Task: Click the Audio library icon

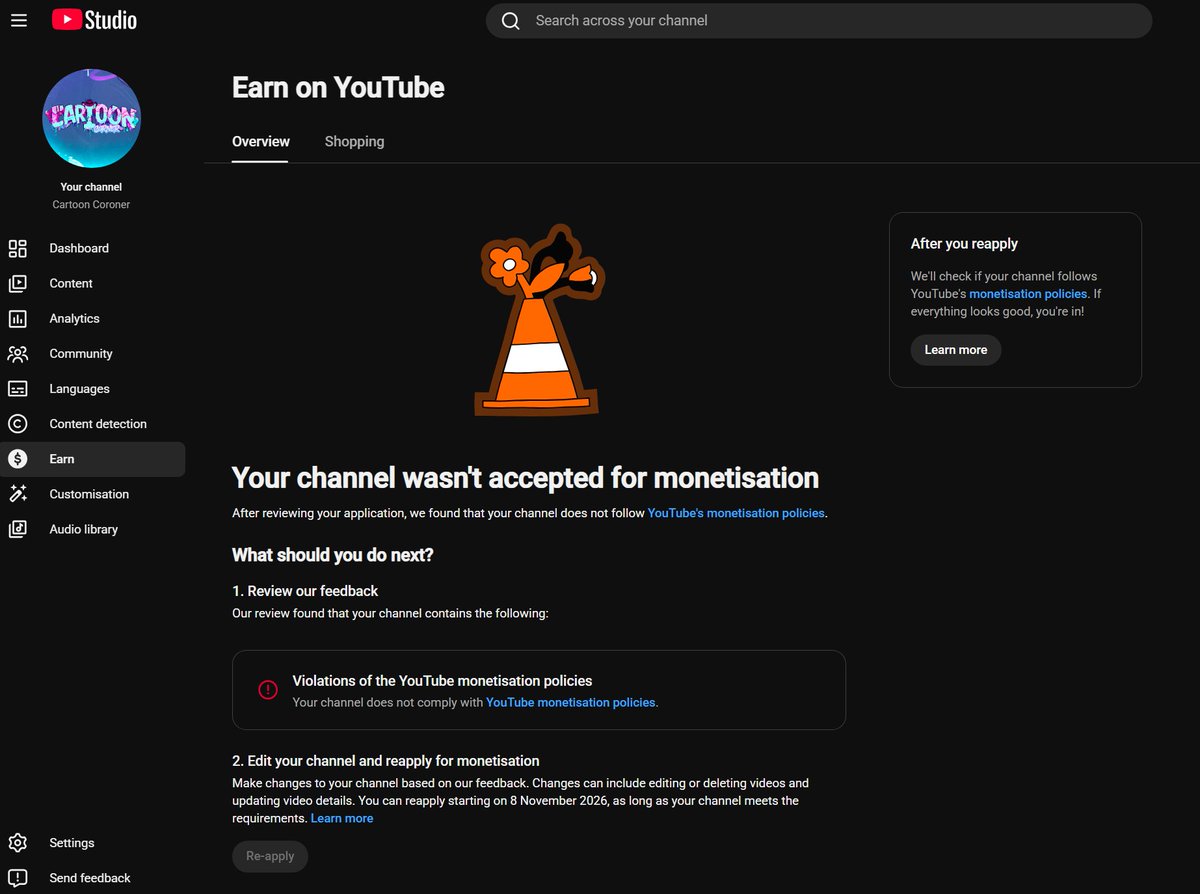Action: coord(18,529)
